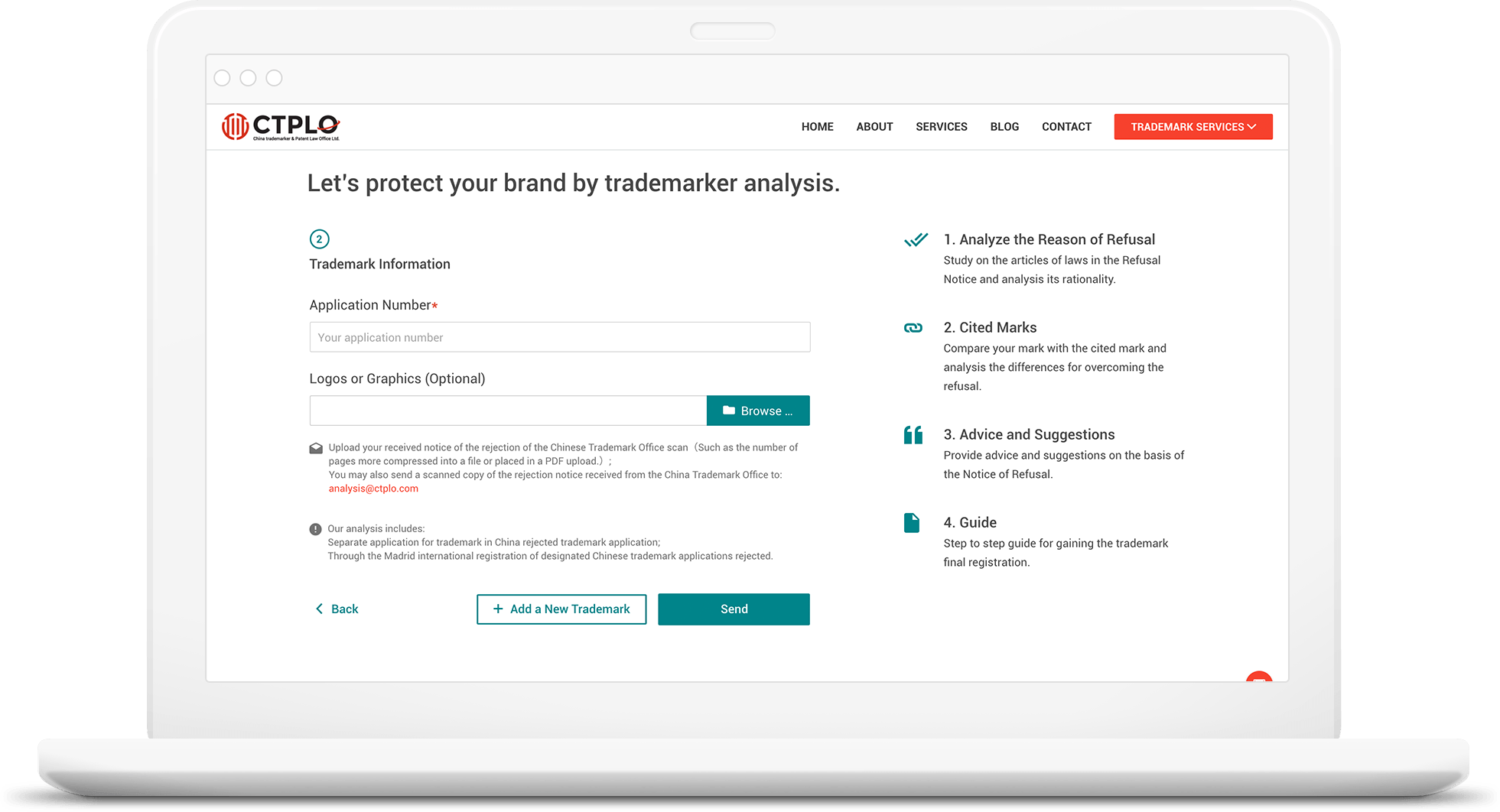The height and width of the screenshot is (812, 1500).
Task: Expand the Trademark Services dropdown
Action: click(x=1193, y=127)
